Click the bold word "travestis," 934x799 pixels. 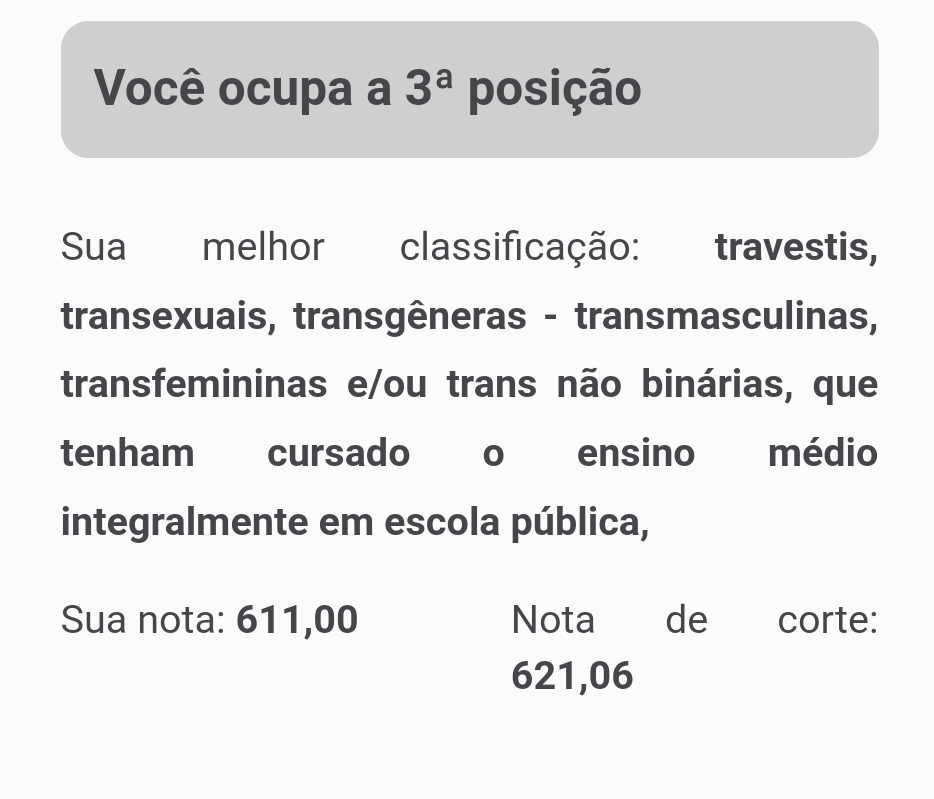796,247
